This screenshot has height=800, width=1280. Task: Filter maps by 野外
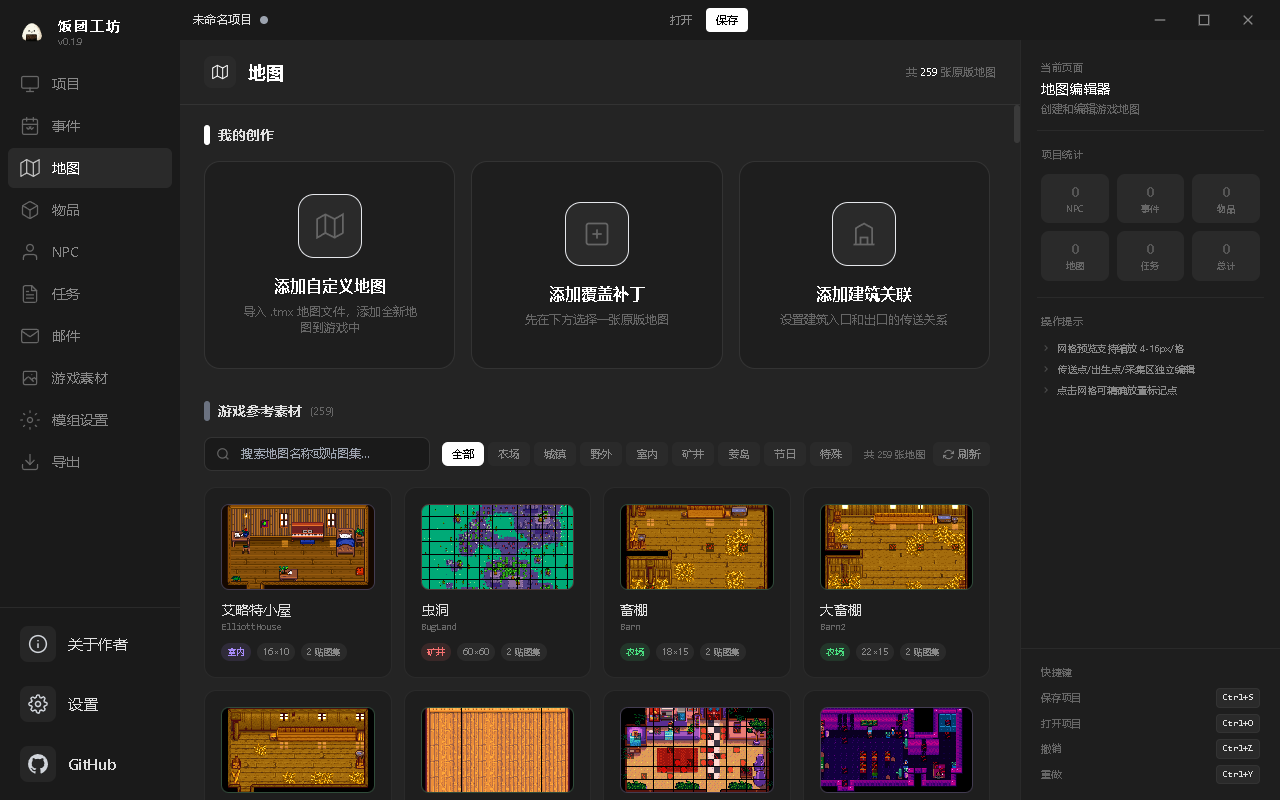601,454
